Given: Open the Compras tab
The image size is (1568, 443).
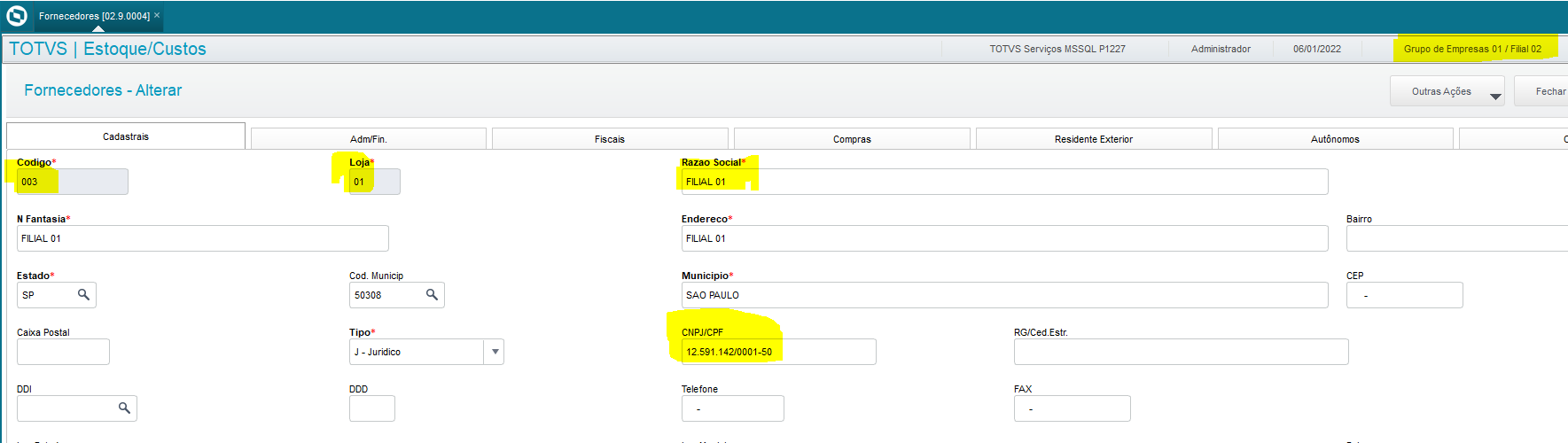Looking at the screenshot, I should pos(852,139).
